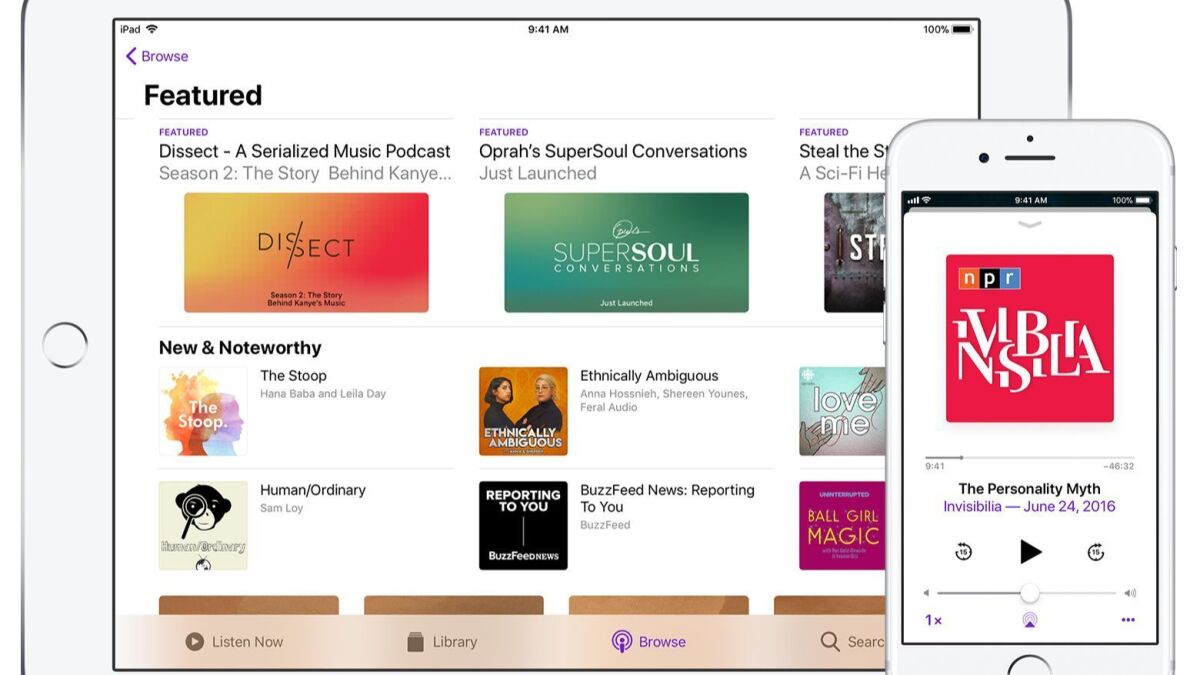This screenshot has height=675, width=1200.
Task: Open the more options ellipsis on iPhone
Action: tap(1128, 620)
